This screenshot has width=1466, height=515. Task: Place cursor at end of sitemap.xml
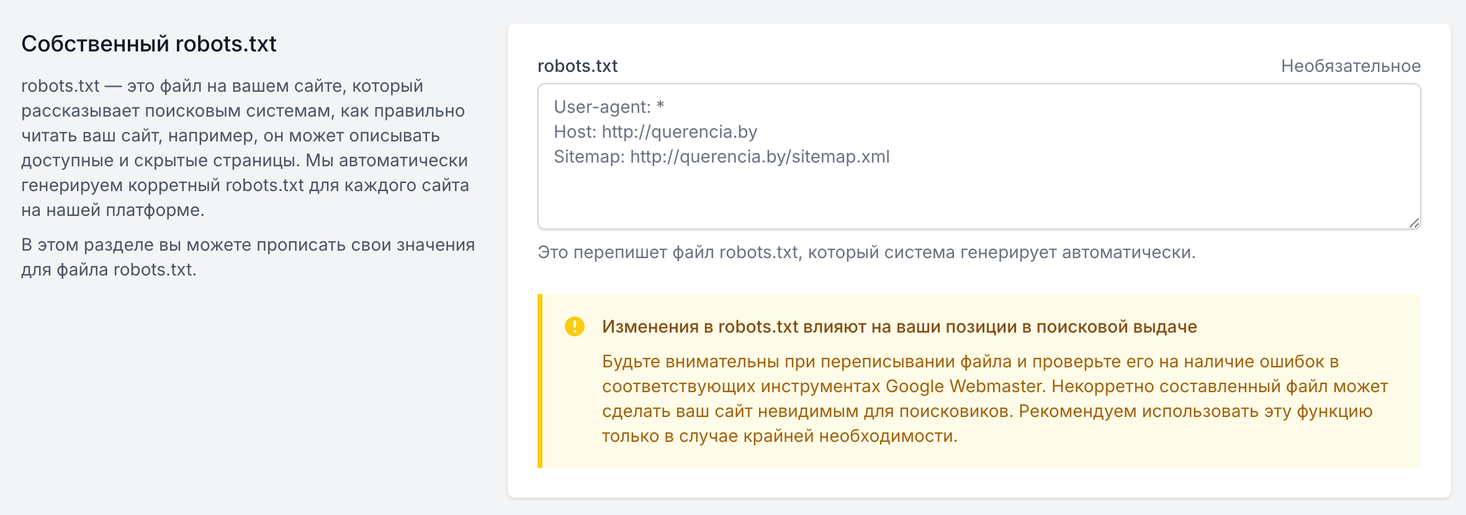tap(890, 157)
